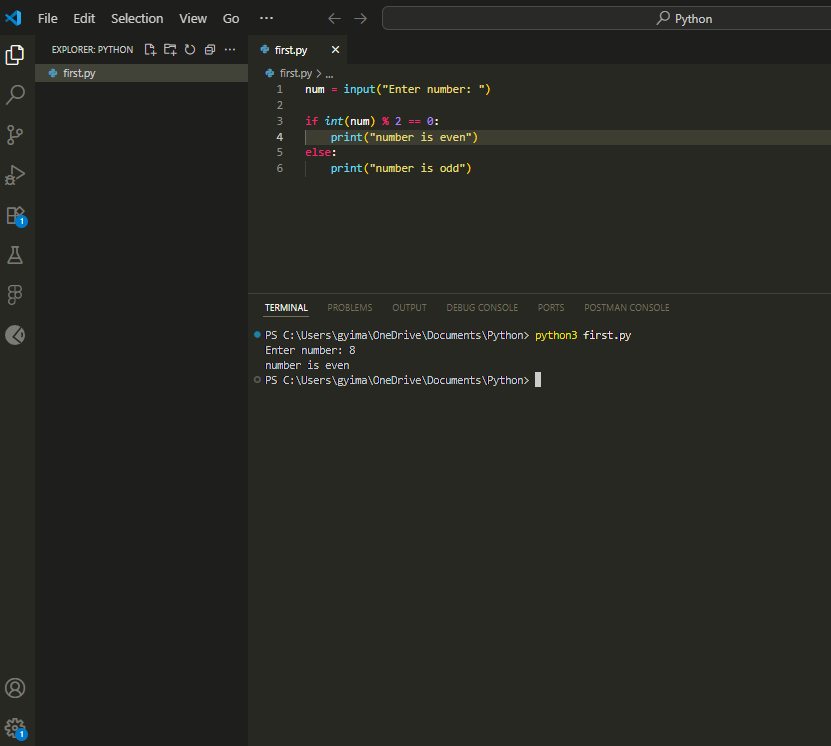Viewport: 831px width, 746px height.
Task: Click the terminal prompt cursor block
Action: pos(538,380)
